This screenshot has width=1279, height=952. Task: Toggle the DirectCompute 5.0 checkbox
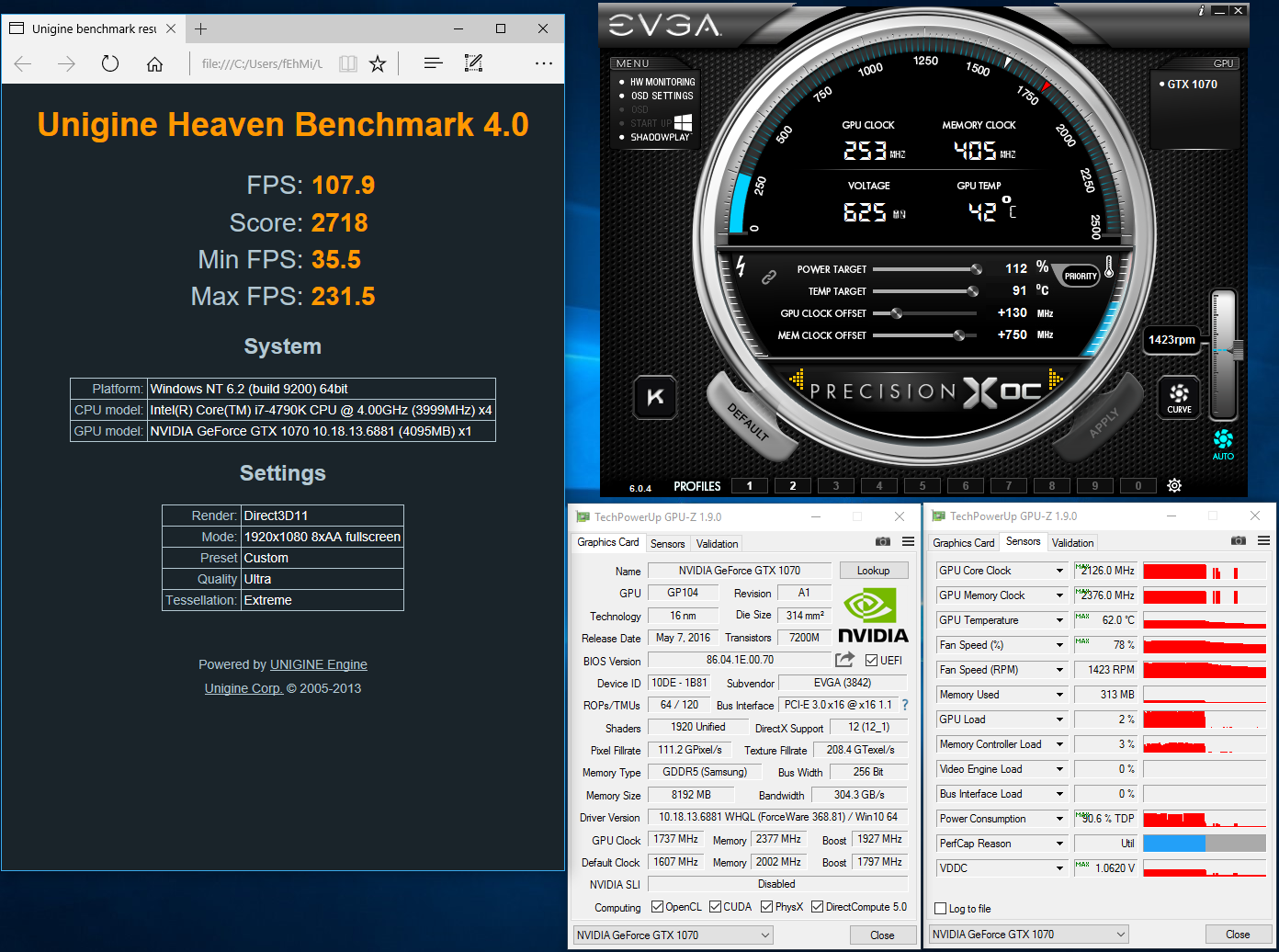pos(818,907)
